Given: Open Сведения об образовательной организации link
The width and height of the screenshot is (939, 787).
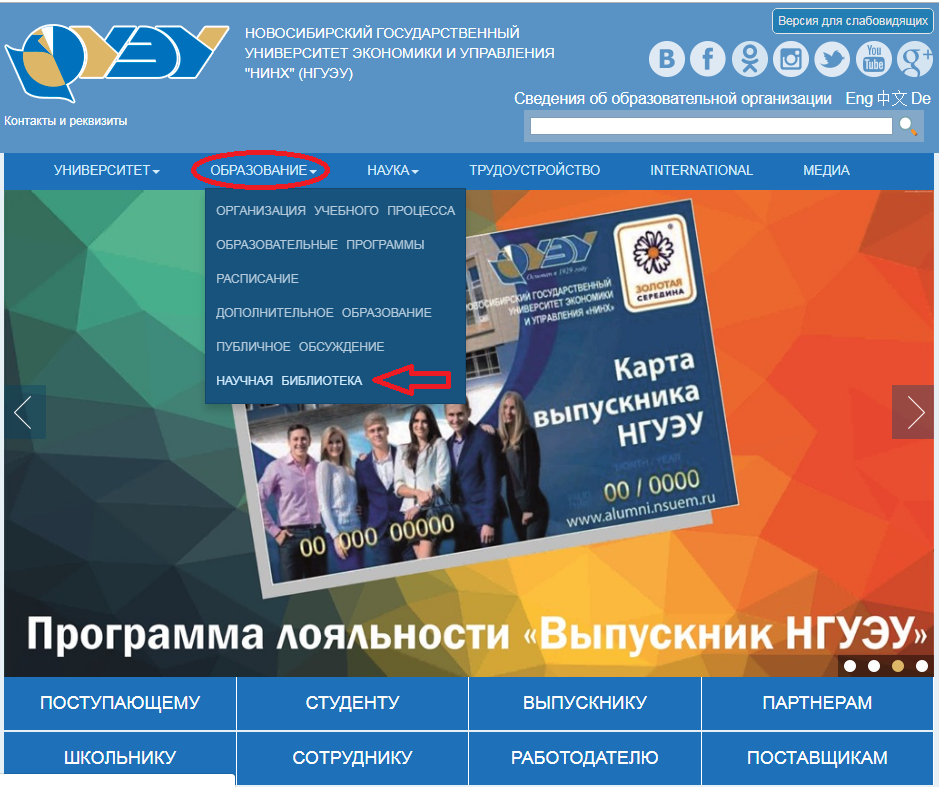Looking at the screenshot, I should (673, 98).
